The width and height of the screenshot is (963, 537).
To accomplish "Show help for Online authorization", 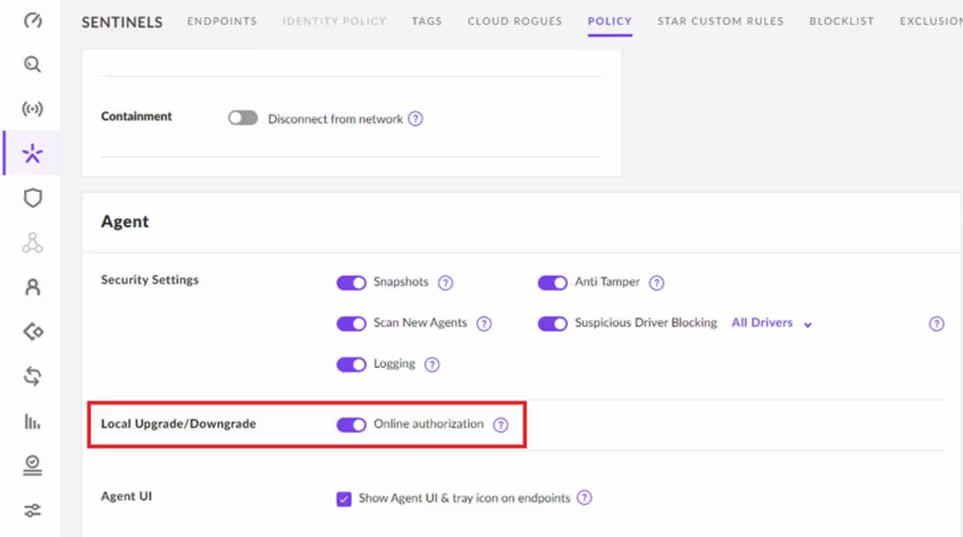I will click(x=501, y=425).
